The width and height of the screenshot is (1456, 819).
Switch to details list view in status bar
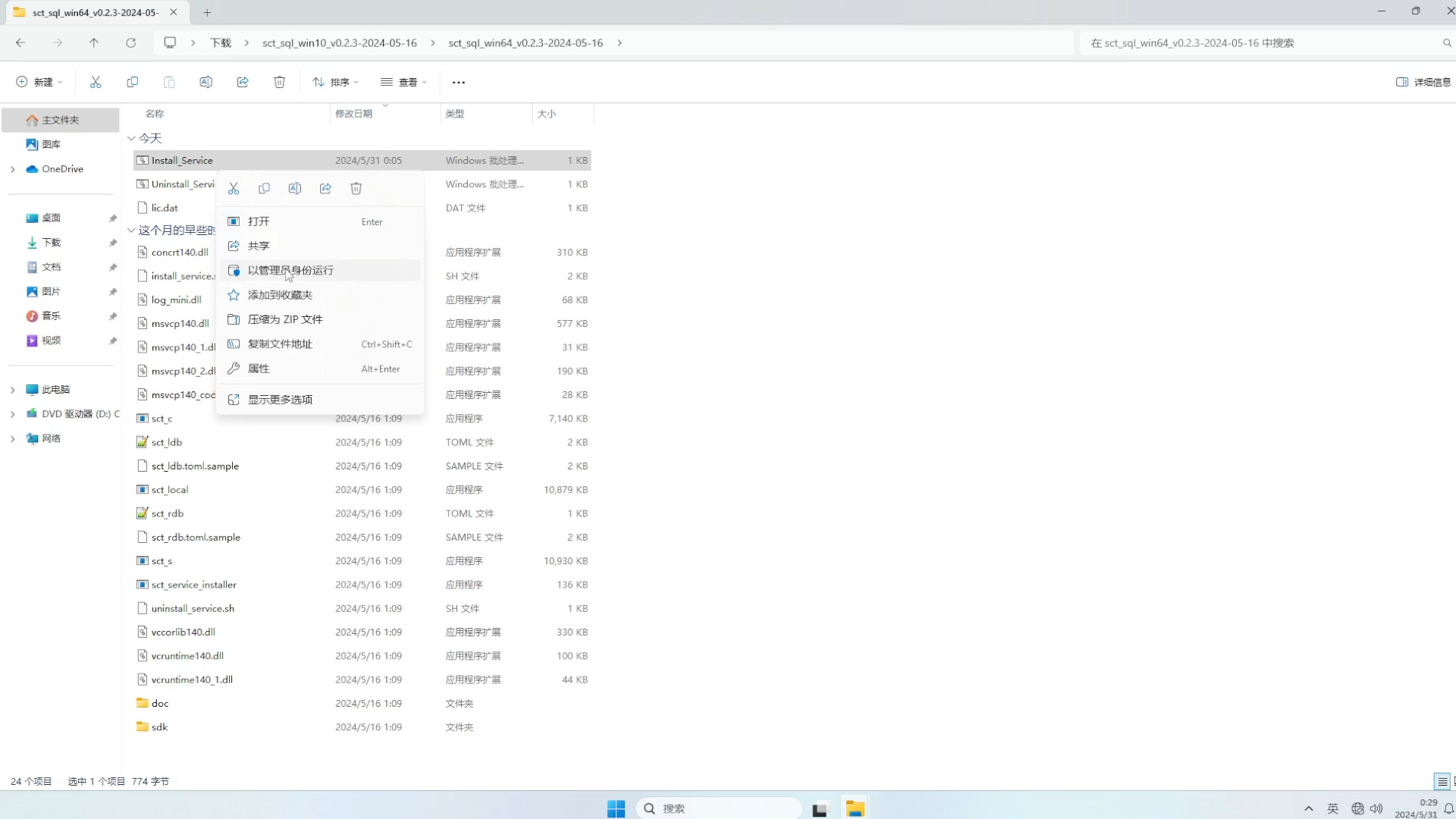[1442, 781]
